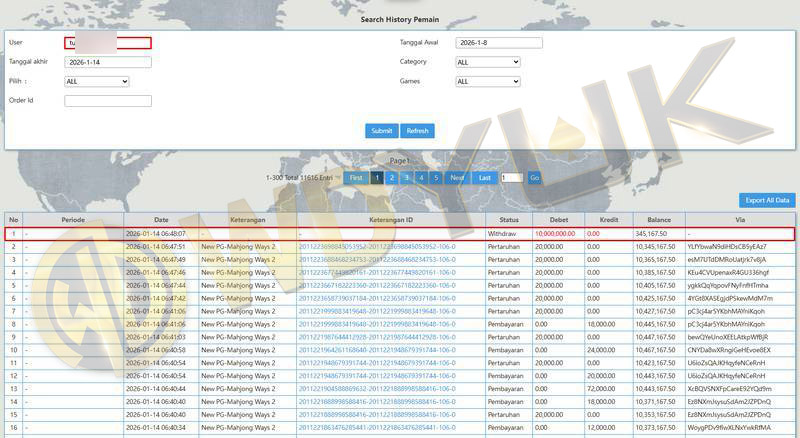Click the Submit button

(x=381, y=131)
